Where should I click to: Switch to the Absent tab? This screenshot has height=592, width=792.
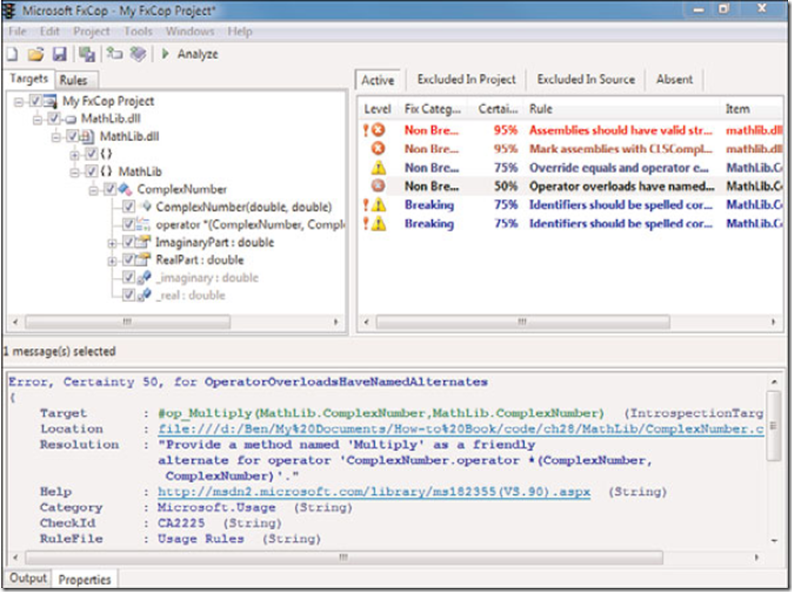[x=675, y=79]
